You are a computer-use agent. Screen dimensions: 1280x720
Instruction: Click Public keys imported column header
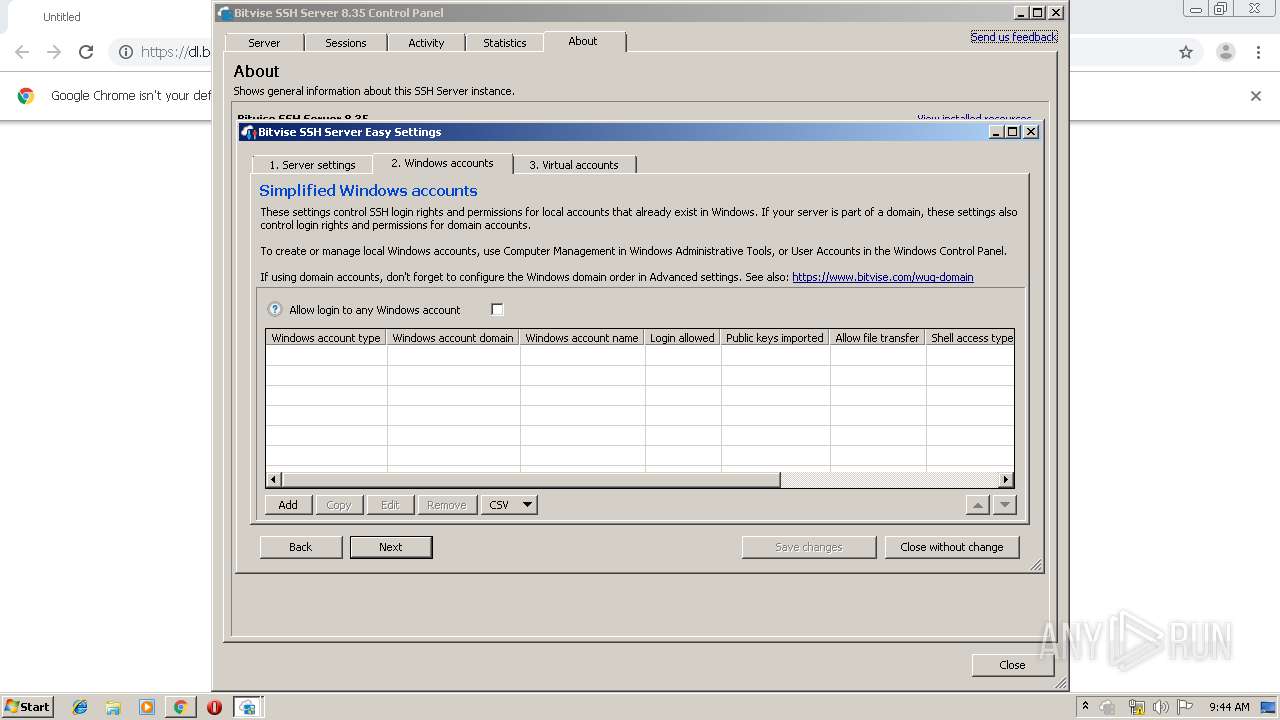pos(775,338)
